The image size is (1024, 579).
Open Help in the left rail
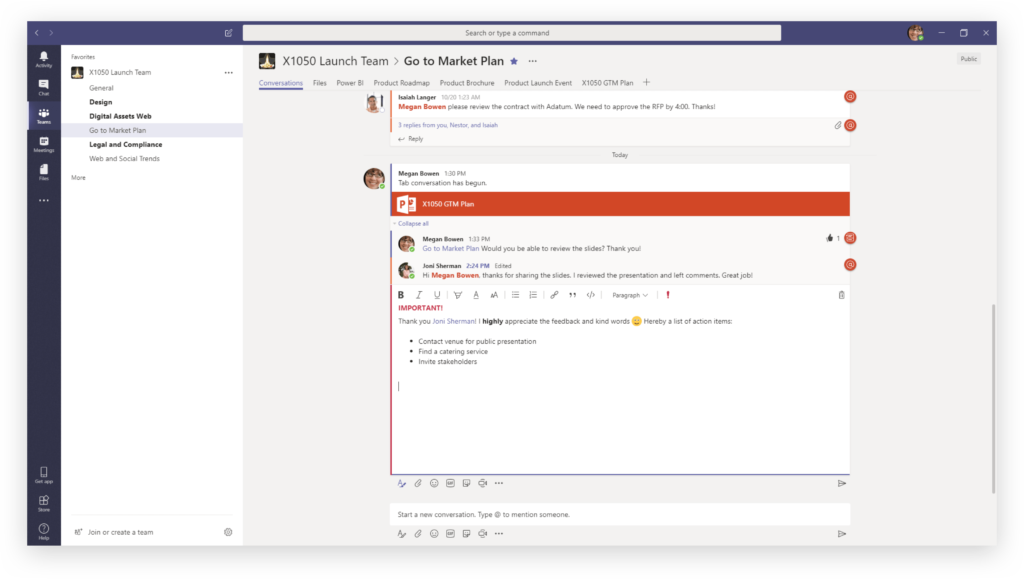pos(44,531)
